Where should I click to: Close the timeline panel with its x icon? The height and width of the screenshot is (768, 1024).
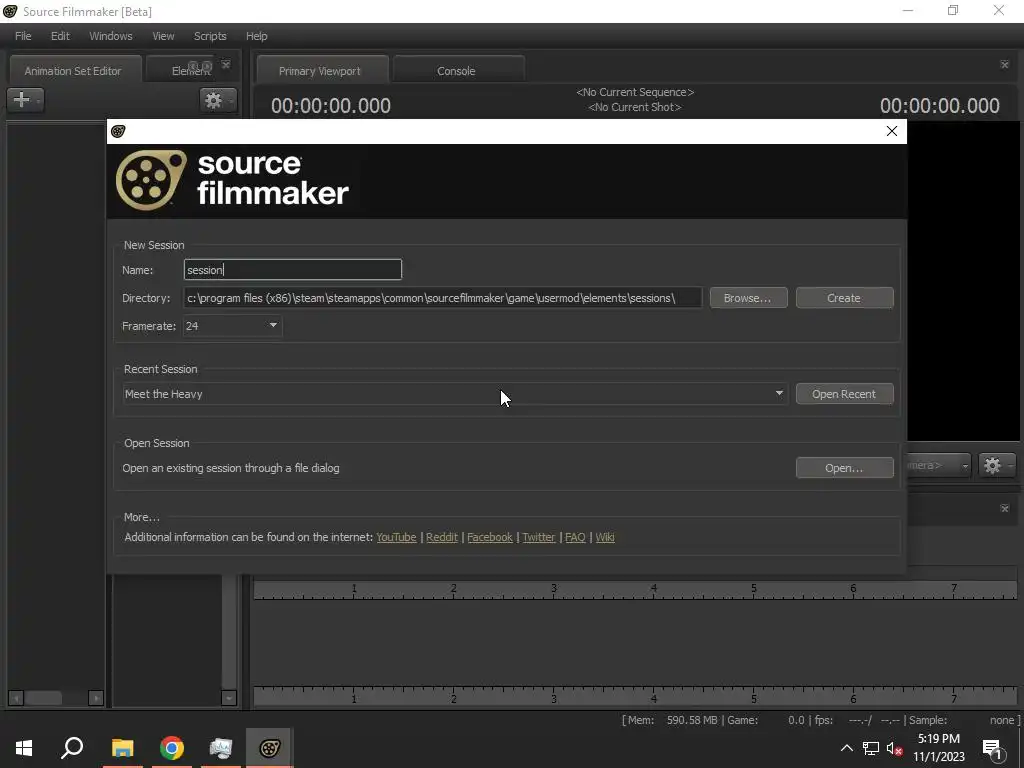[1004, 509]
